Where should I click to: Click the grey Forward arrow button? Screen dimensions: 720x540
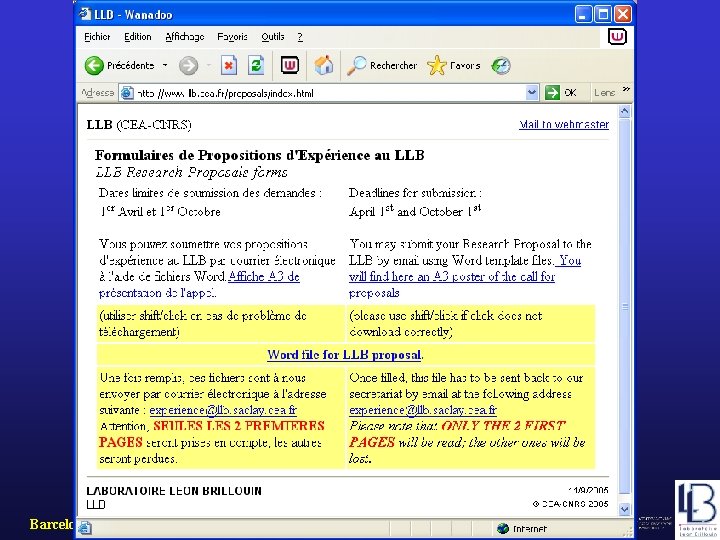[188, 66]
